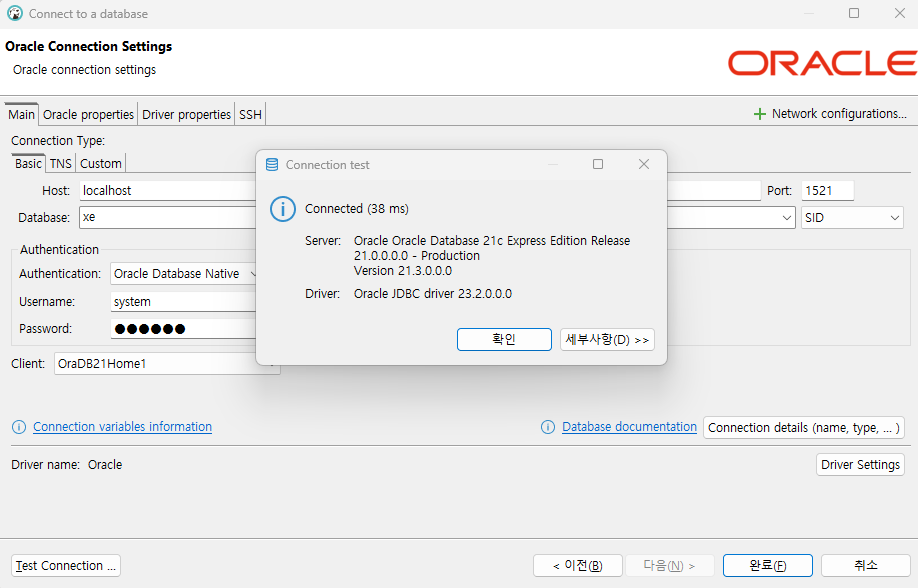
Task: Click info icon before Database documentation
Action: (548, 427)
